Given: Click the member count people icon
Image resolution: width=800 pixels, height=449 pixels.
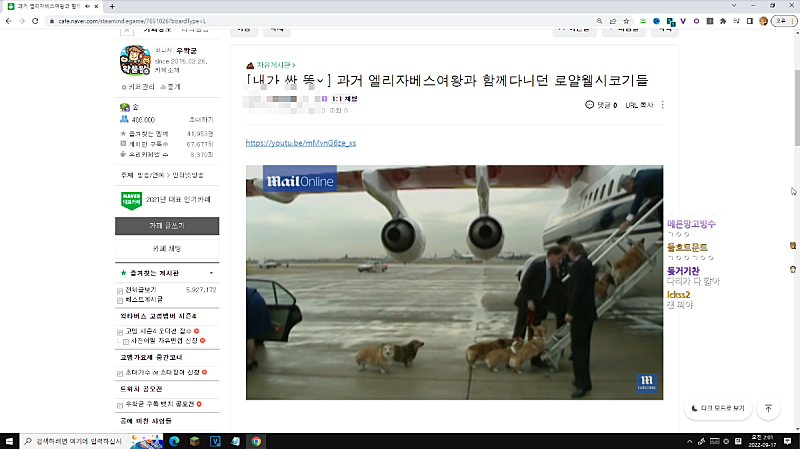Looking at the screenshot, I should tap(124, 119).
